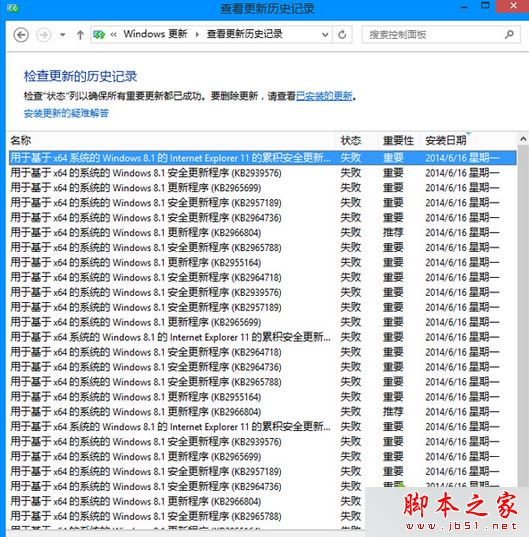Go up one level with Up arrow

click(80, 35)
